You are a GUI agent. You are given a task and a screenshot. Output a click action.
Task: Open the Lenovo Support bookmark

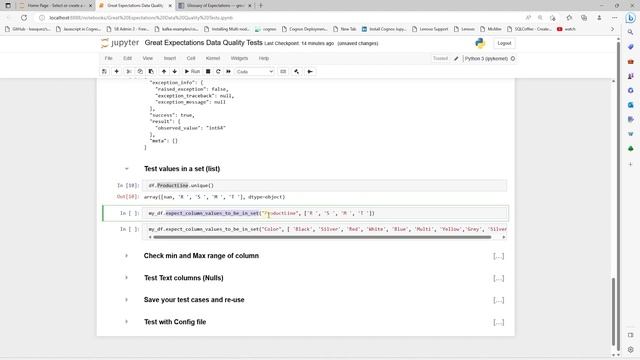(x=430, y=29)
